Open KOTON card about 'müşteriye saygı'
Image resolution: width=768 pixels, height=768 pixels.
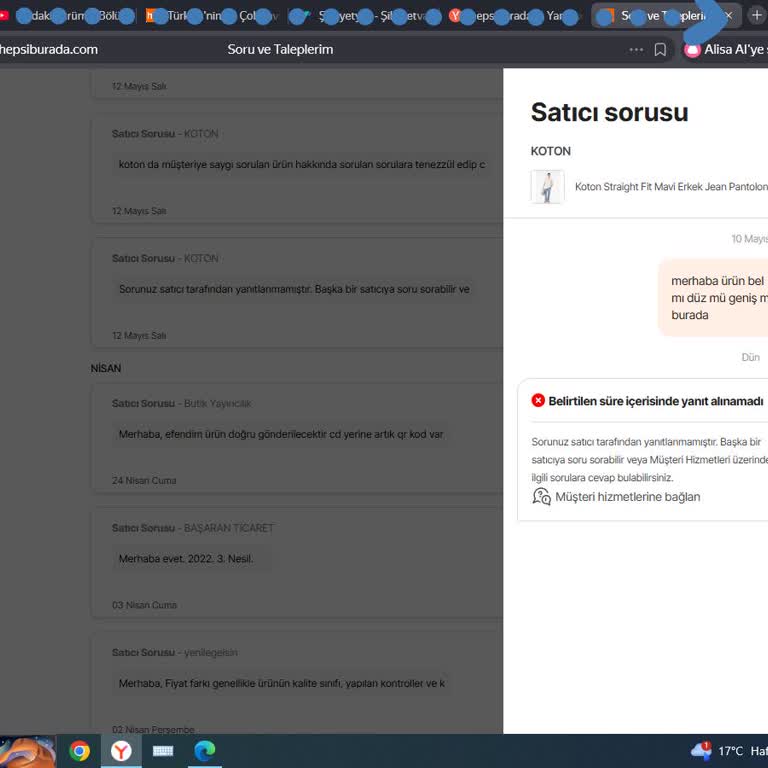point(297,169)
